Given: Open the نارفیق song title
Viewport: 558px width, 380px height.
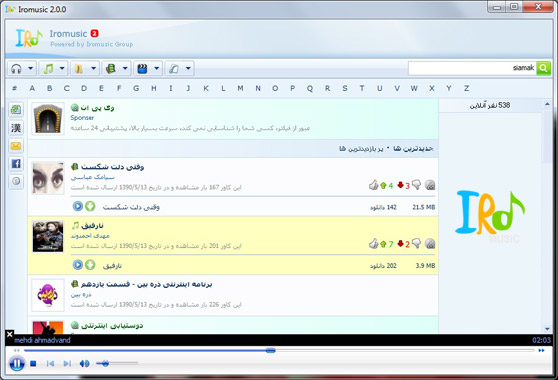Looking at the screenshot, I should (x=92, y=226).
